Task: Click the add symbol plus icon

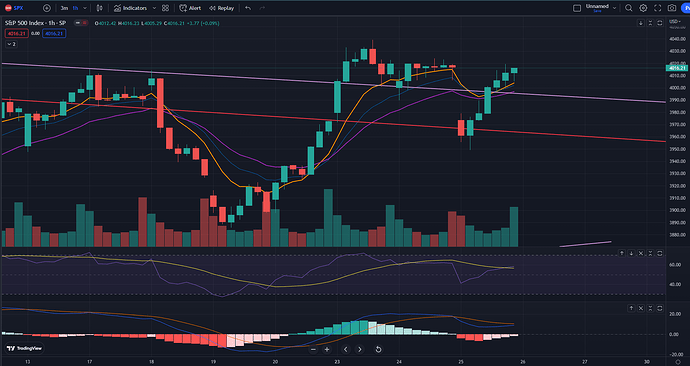Action: click(x=47, y=8)
